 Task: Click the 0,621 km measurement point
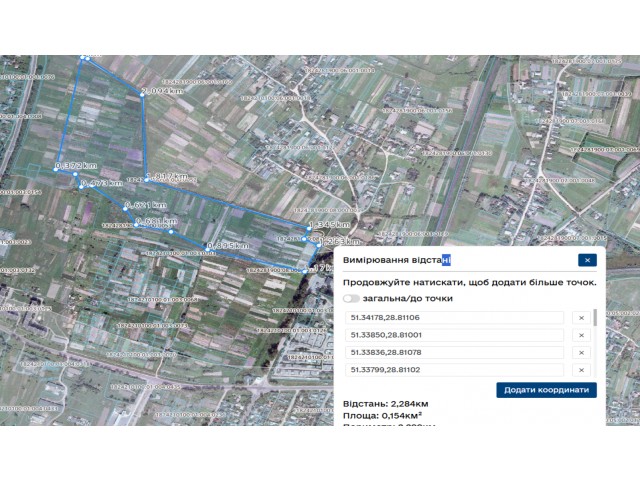click(x=125, y=209)
